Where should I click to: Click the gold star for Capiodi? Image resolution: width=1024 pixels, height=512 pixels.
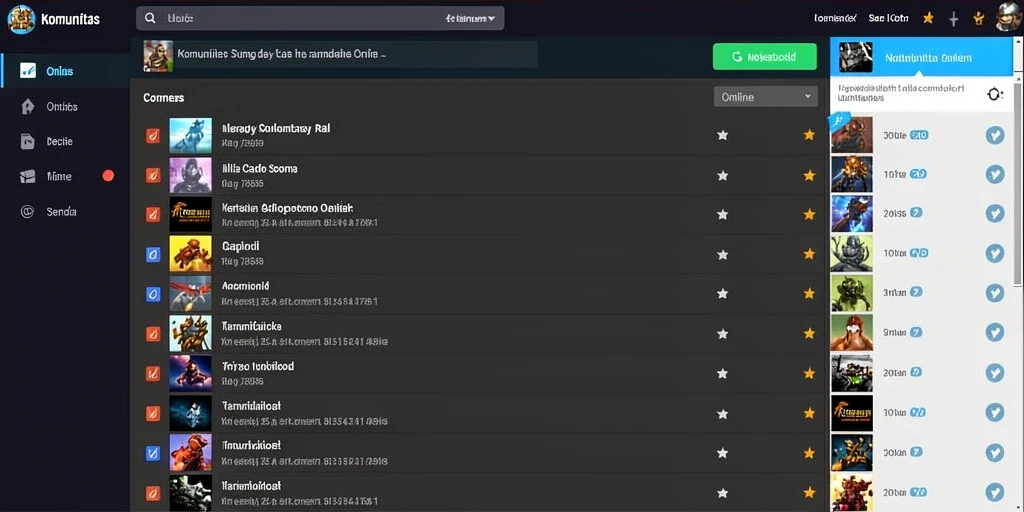click(x=809, y=254)
